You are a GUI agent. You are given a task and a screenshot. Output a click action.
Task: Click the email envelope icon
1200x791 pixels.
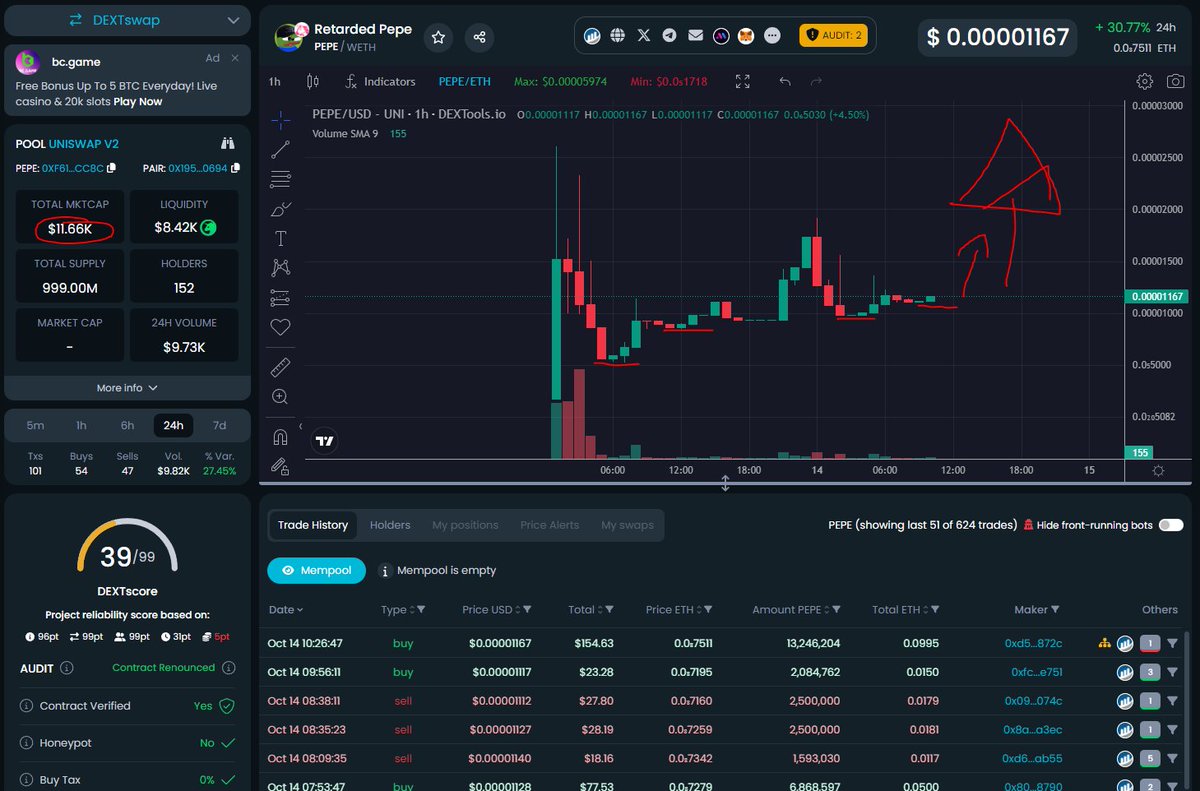coord(695,35)
